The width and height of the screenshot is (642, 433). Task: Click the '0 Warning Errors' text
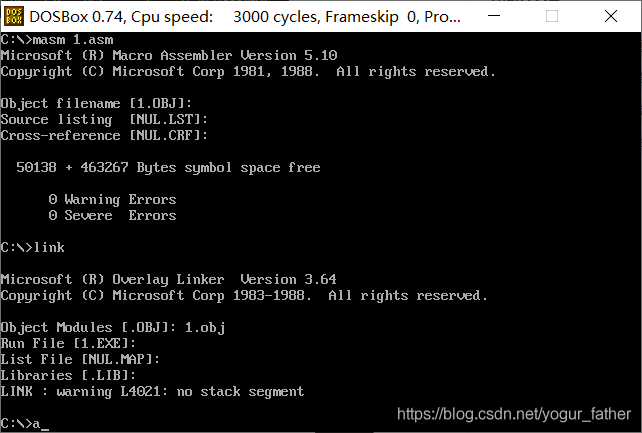pyautogui.click(x=112, y=200)
